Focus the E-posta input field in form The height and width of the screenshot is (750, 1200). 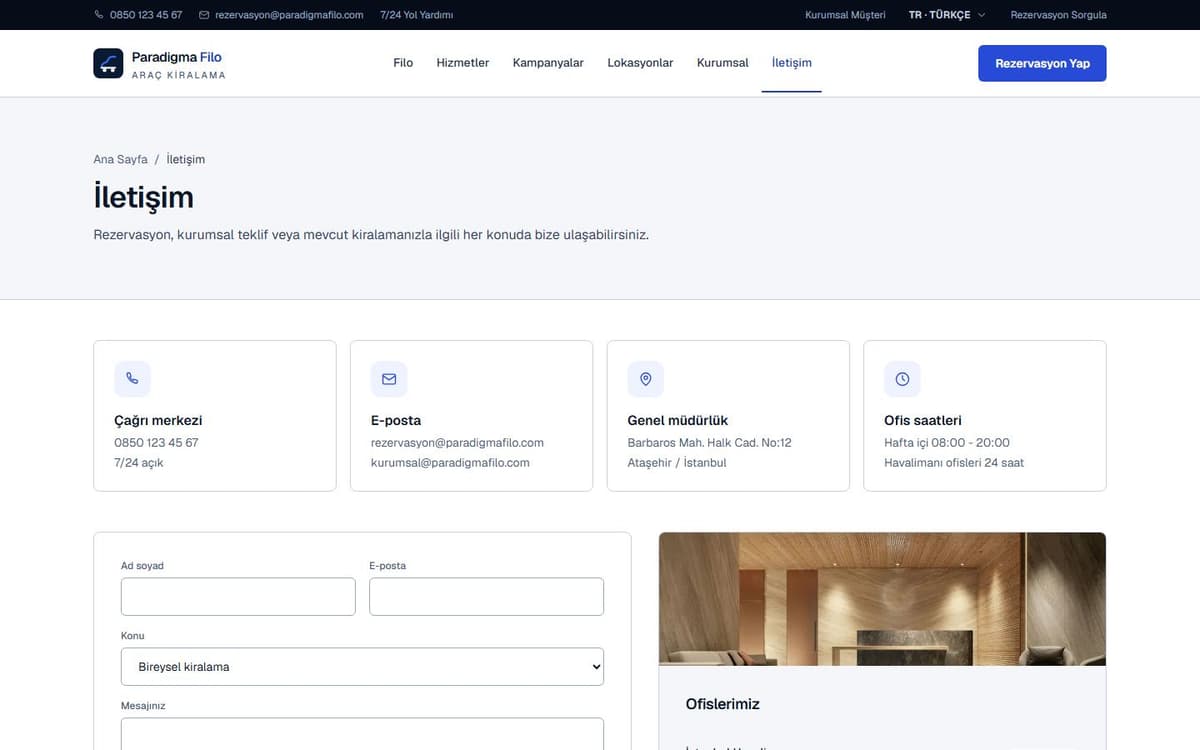(x=486, y=597)
